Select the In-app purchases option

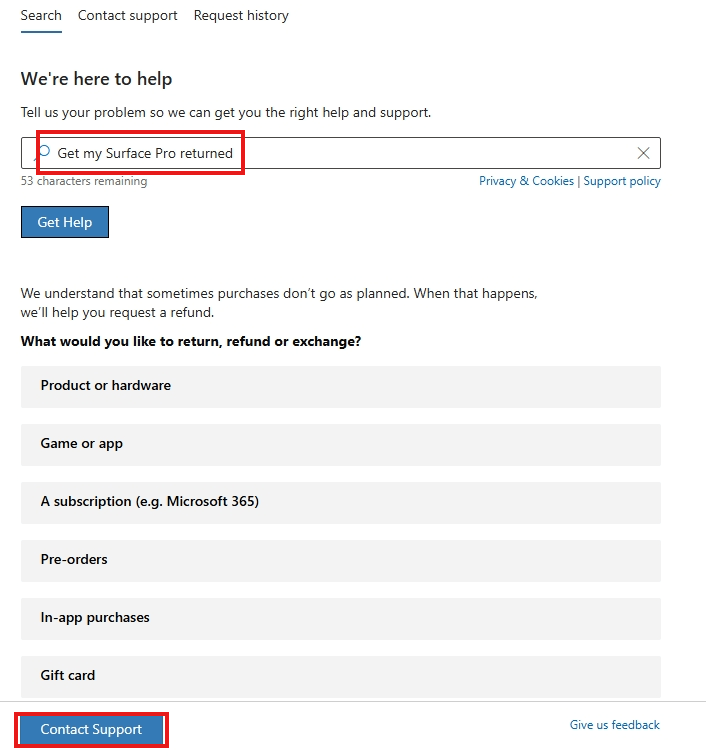coord(340,619)
